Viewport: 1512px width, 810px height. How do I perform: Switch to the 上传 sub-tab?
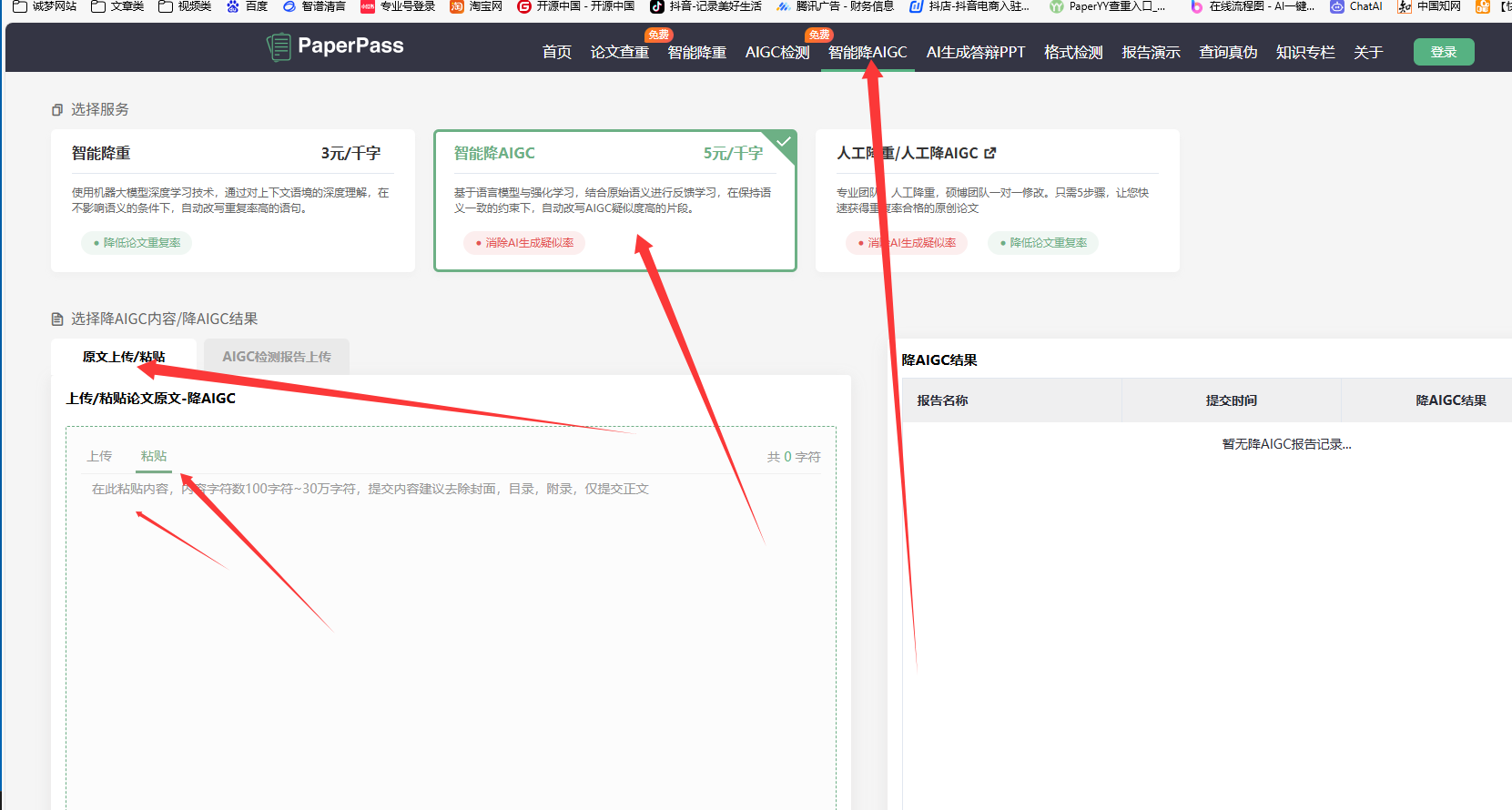pyautogui.click(x=99, y=456)
